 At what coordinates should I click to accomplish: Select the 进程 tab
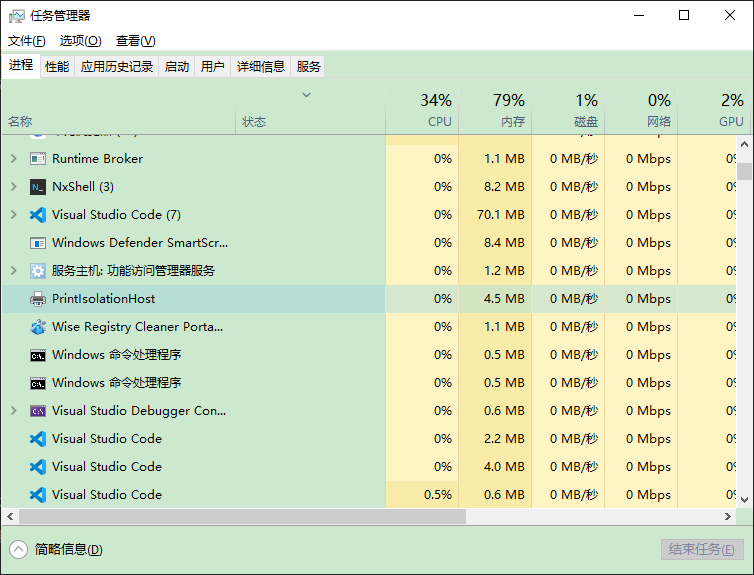(21, 65)
